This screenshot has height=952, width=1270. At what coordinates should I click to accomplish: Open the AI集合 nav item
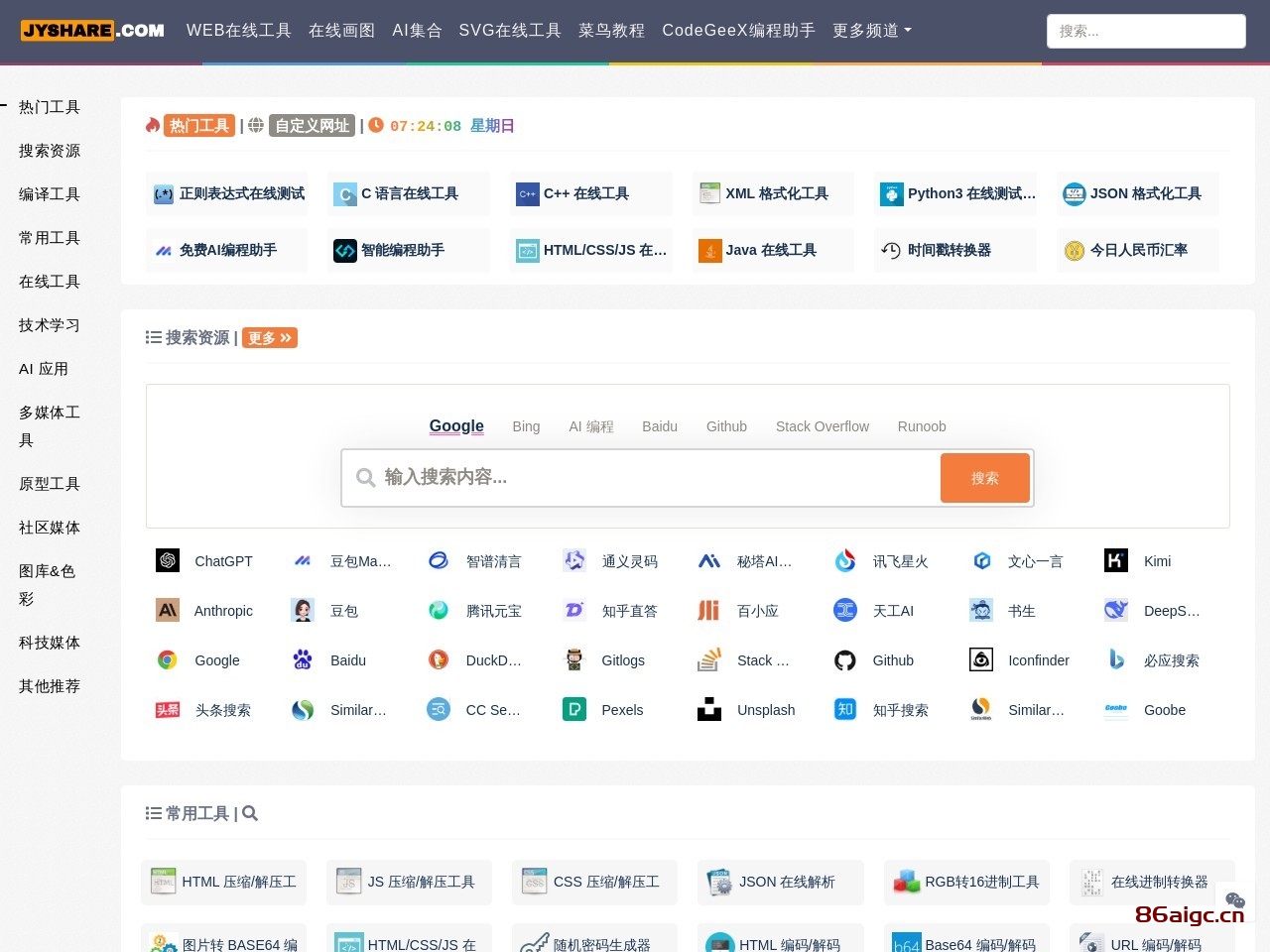tap(417, 31)
